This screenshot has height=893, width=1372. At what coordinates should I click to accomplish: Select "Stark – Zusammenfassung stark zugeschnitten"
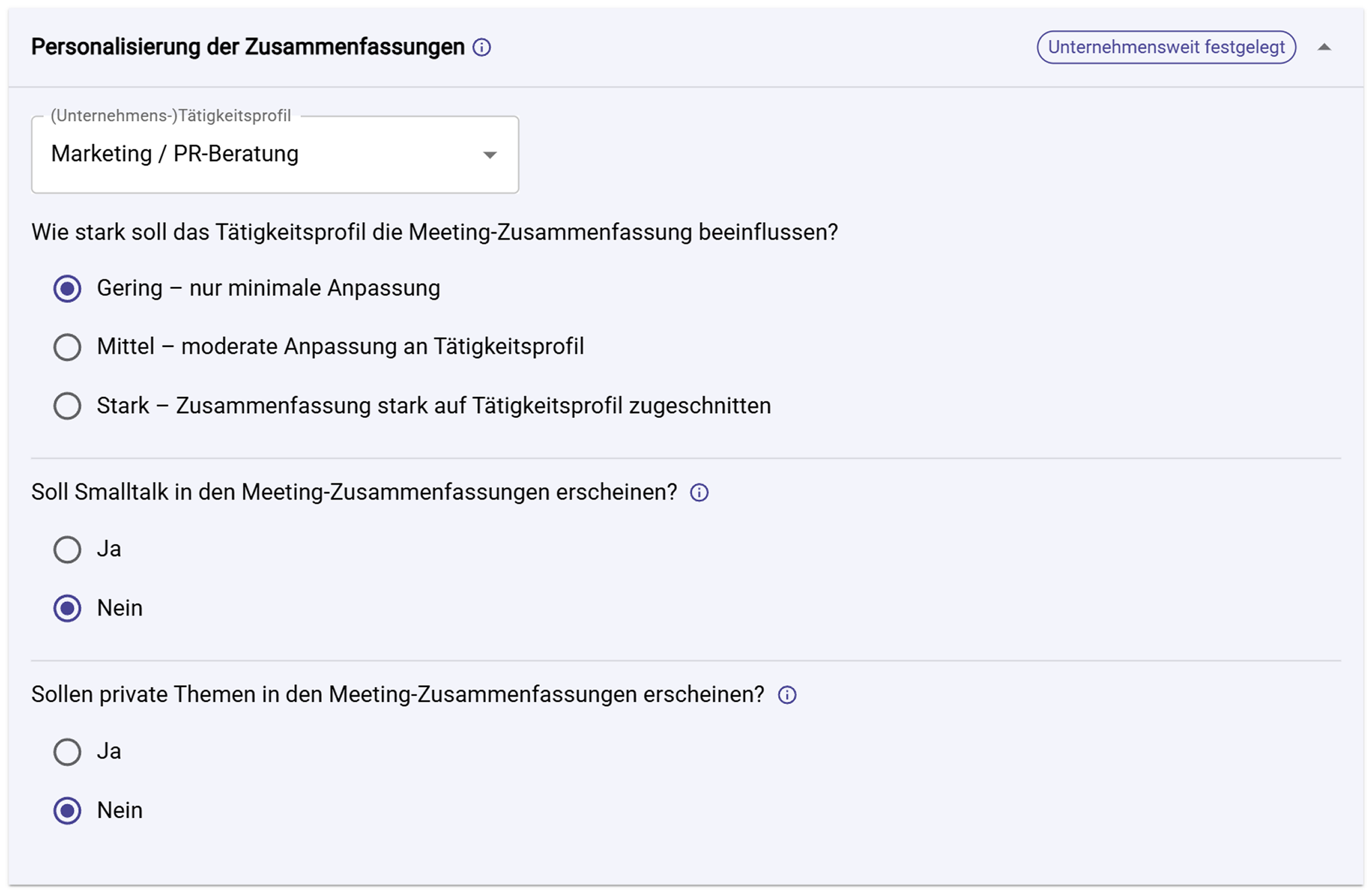coord(67,406)
